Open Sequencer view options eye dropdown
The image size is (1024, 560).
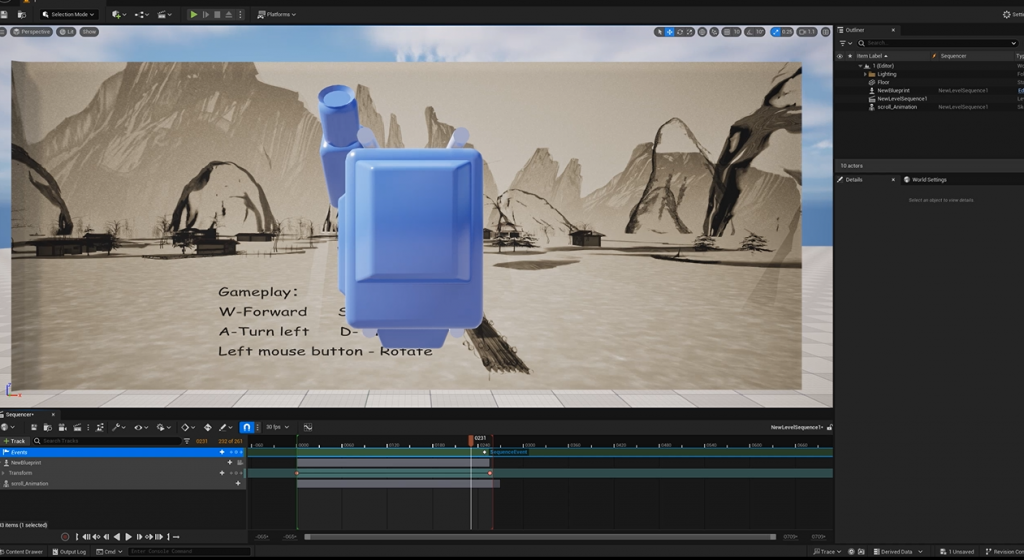pyautogui.click(x=140, y=428)
